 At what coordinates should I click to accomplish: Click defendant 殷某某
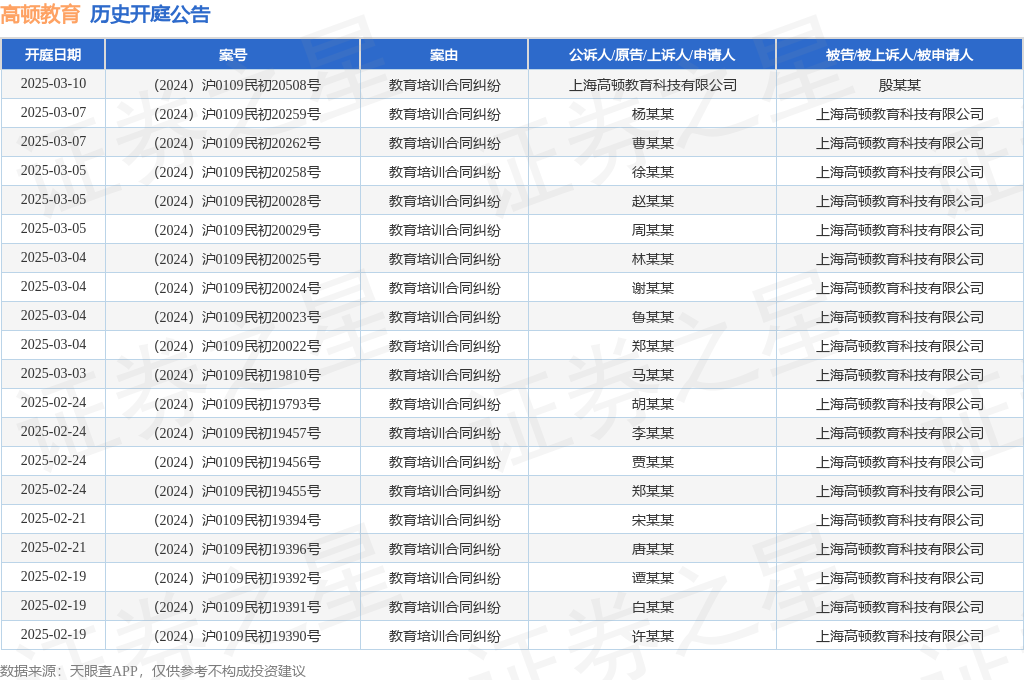pos(899,85)
